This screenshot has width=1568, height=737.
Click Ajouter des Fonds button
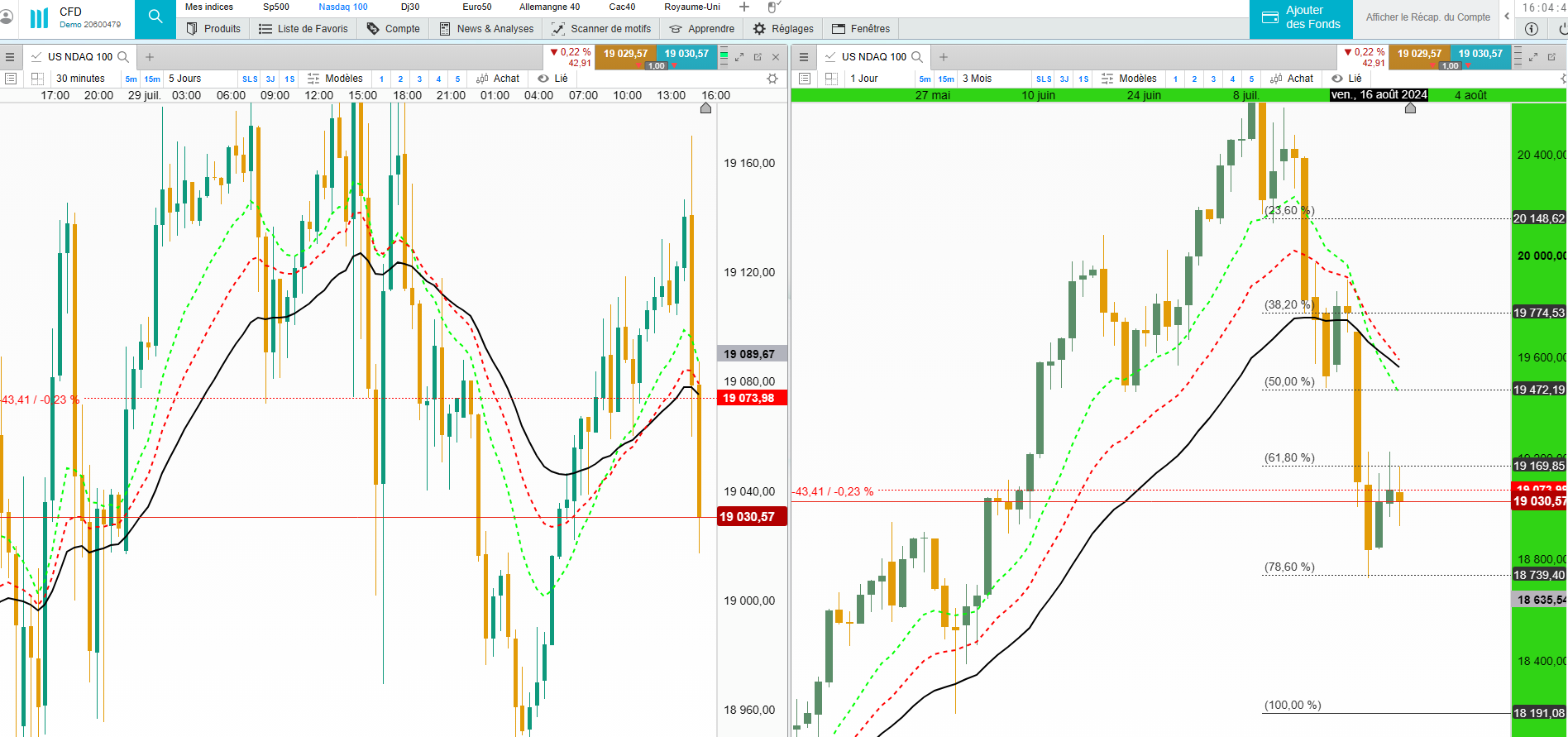pyautogui.click(x=1301, y=17)
